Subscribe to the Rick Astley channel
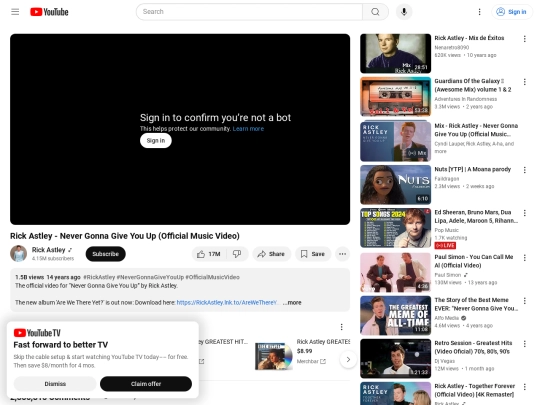 105,254
